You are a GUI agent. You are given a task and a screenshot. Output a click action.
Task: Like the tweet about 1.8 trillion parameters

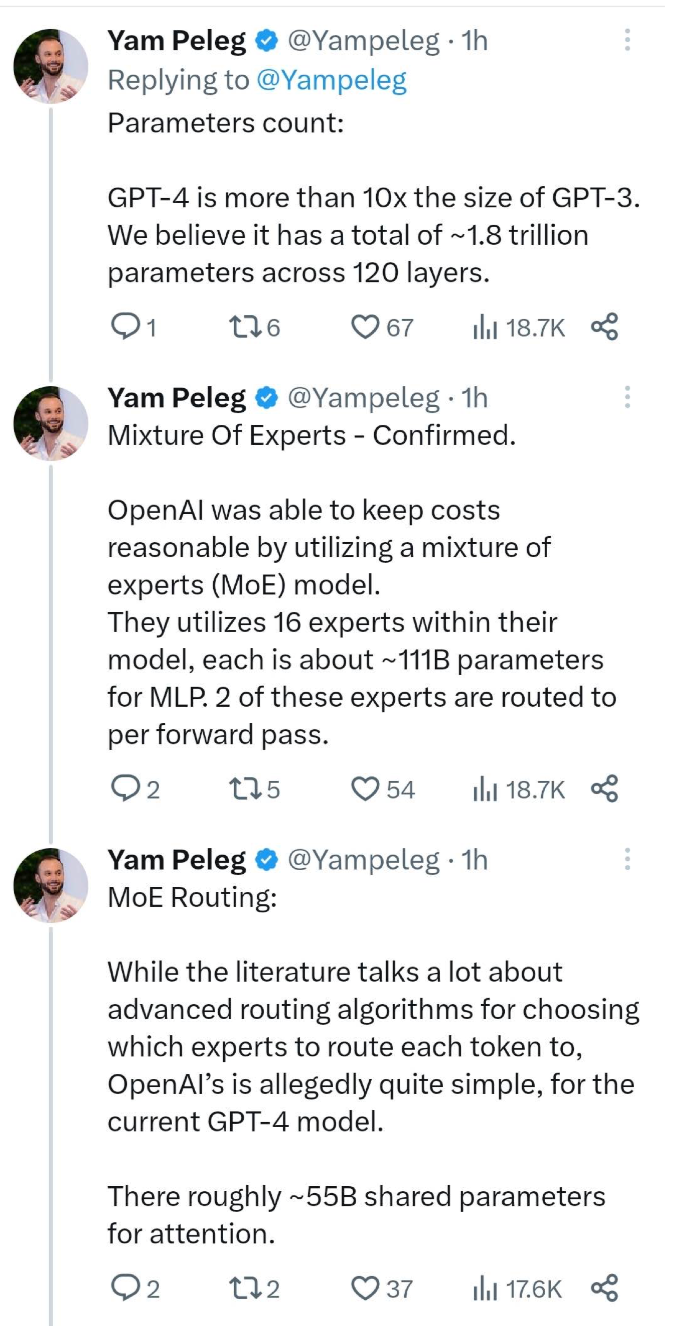pyautogui.click(x=383, y=327)
